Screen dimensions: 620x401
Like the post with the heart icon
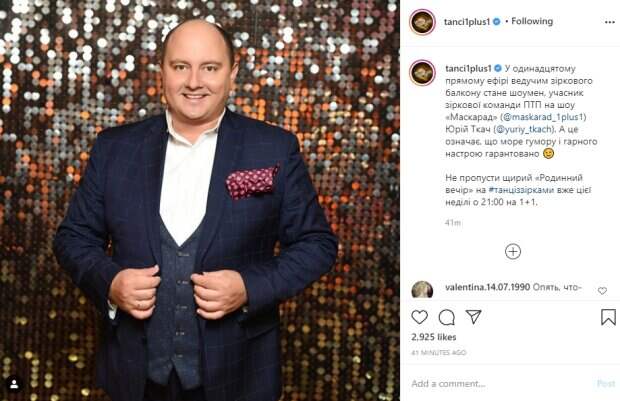(420, 317)
